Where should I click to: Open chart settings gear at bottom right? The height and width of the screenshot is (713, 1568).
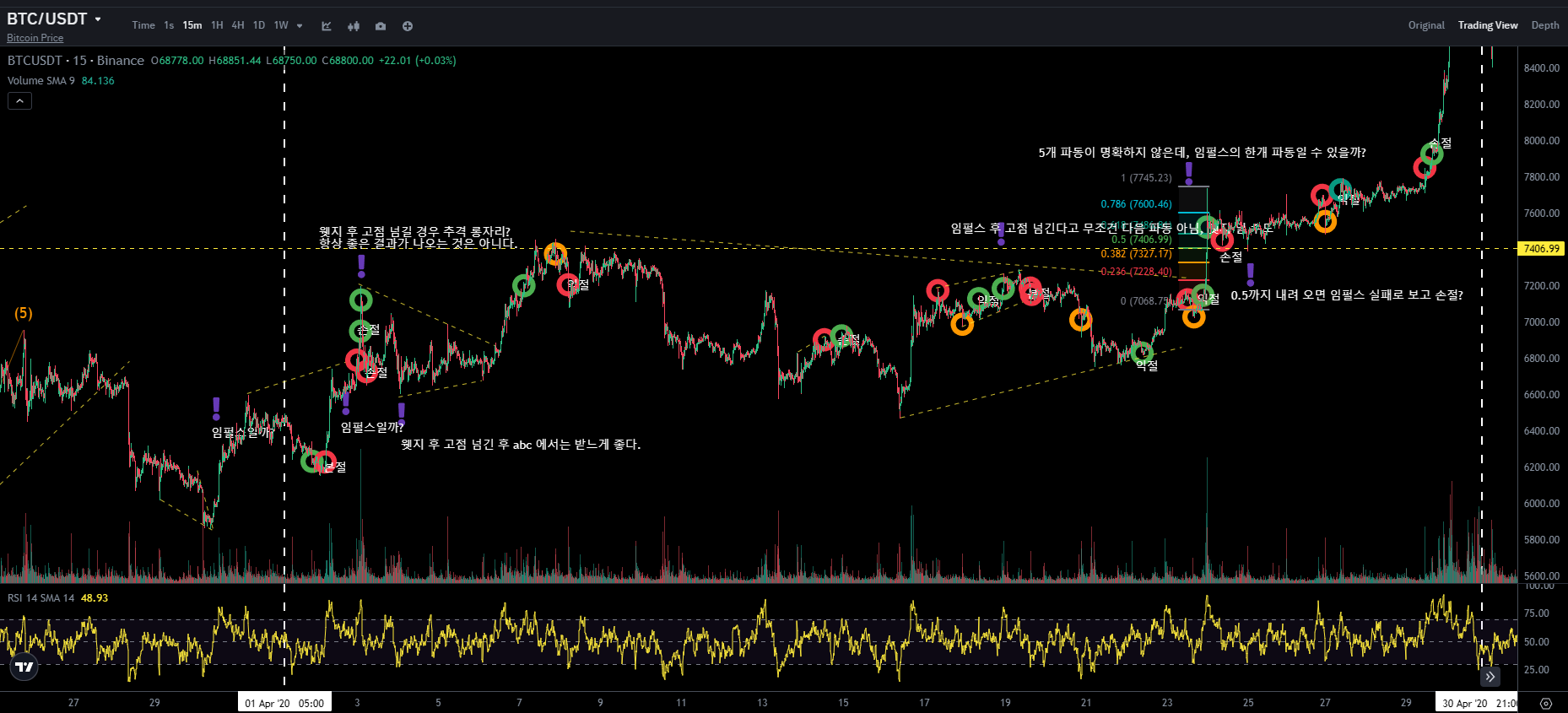1546,703
